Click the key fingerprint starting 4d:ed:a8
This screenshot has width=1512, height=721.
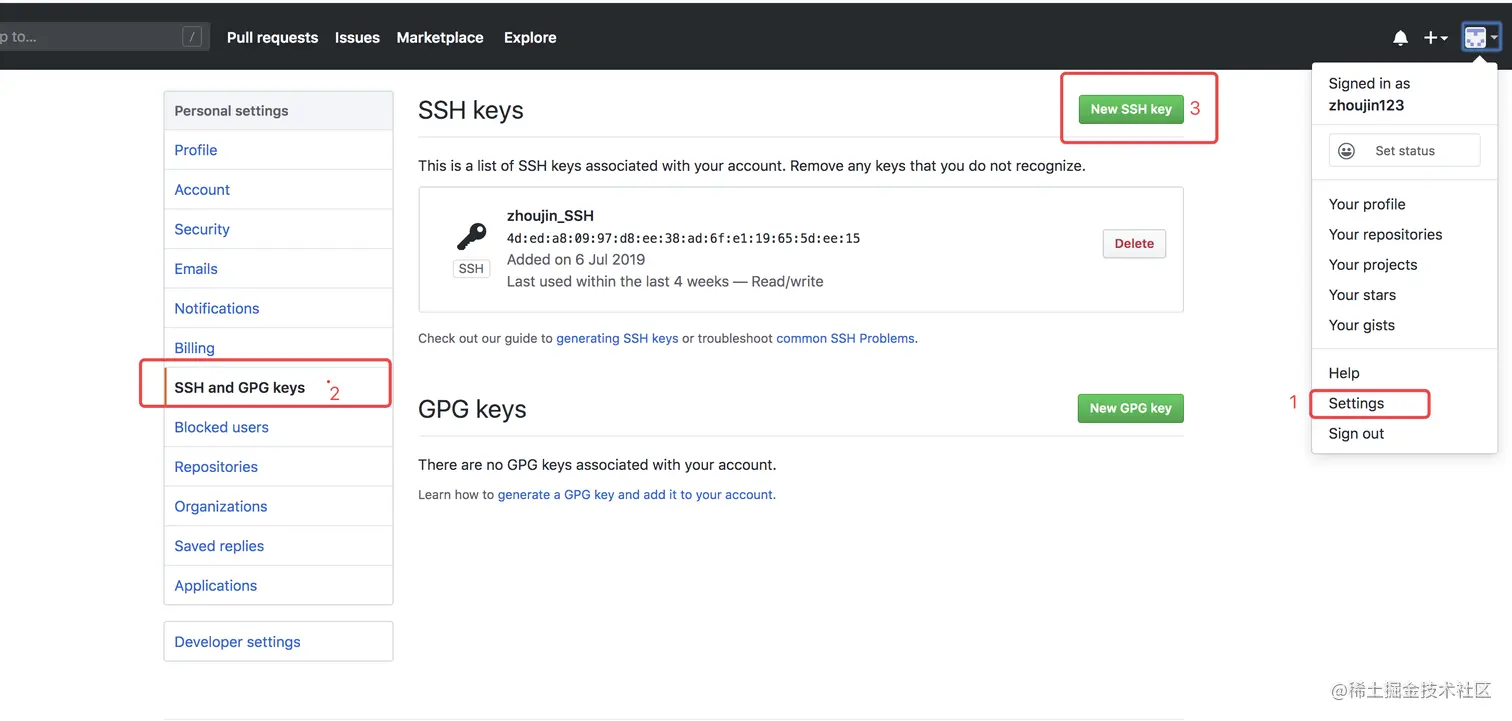[683, 238]
